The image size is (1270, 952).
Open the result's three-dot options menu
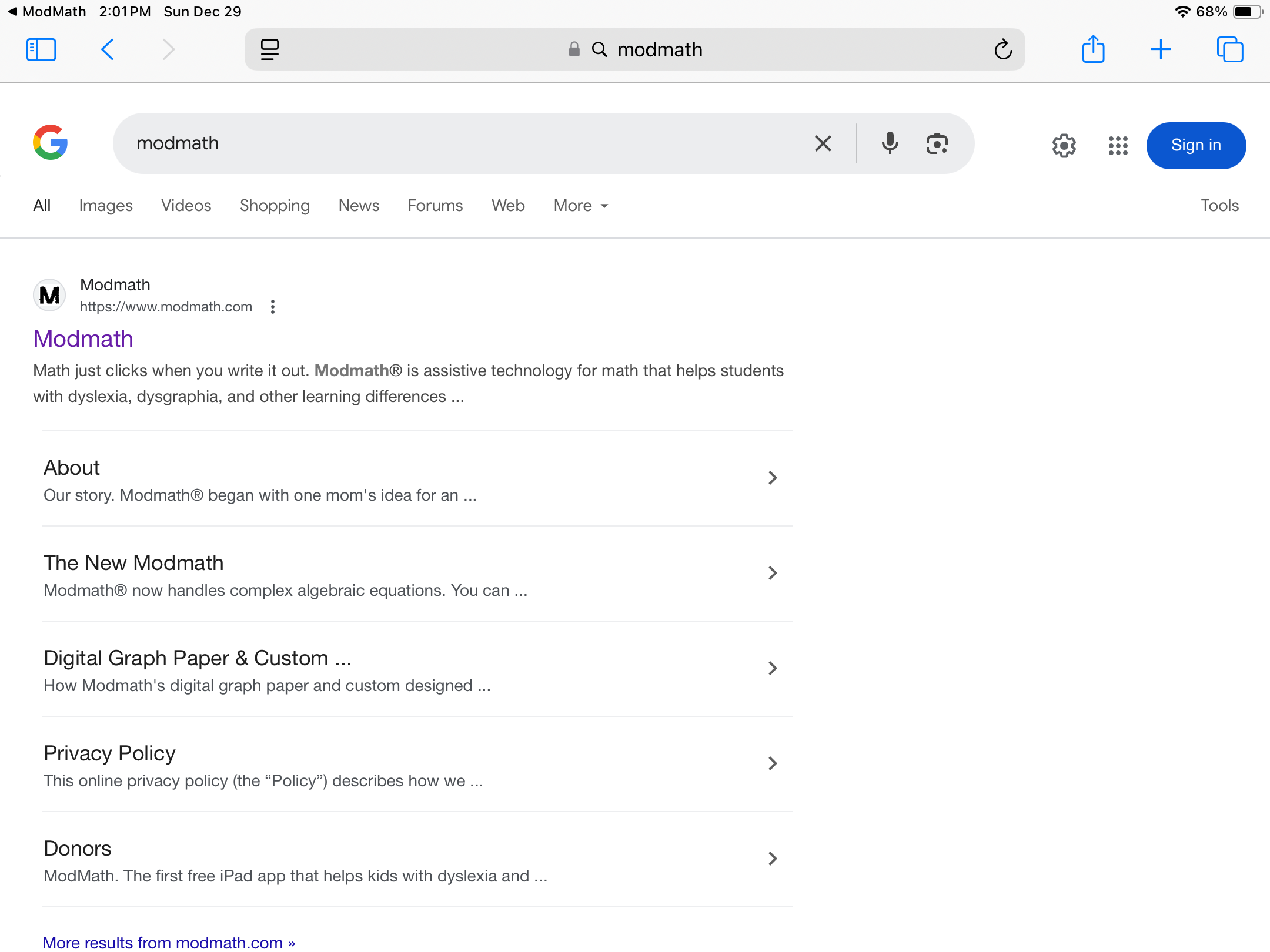pyautogui.click(x=273, y=307)
